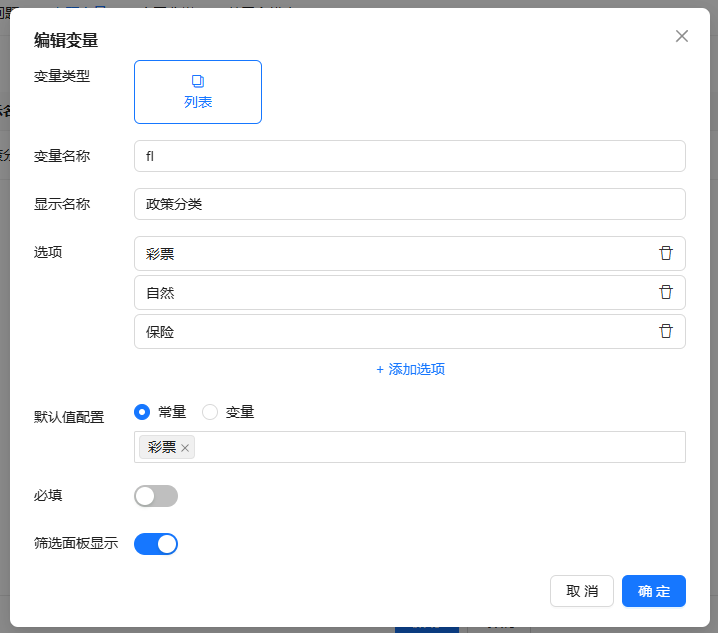718x633 pixels.
Task: Delete the 保险 option with trash icon
Action: point(666,331)
